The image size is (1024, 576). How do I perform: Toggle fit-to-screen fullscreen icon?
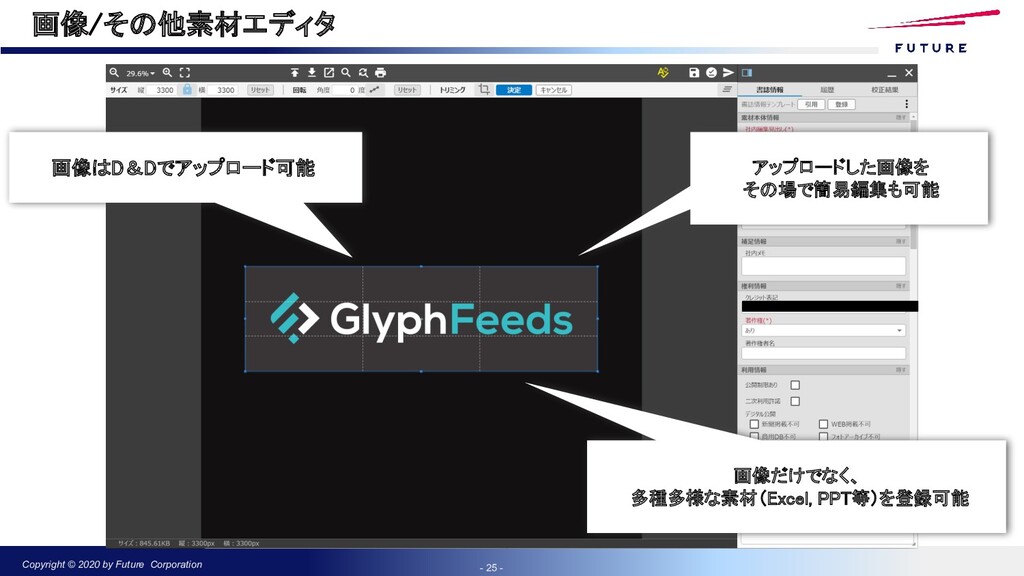185,72
